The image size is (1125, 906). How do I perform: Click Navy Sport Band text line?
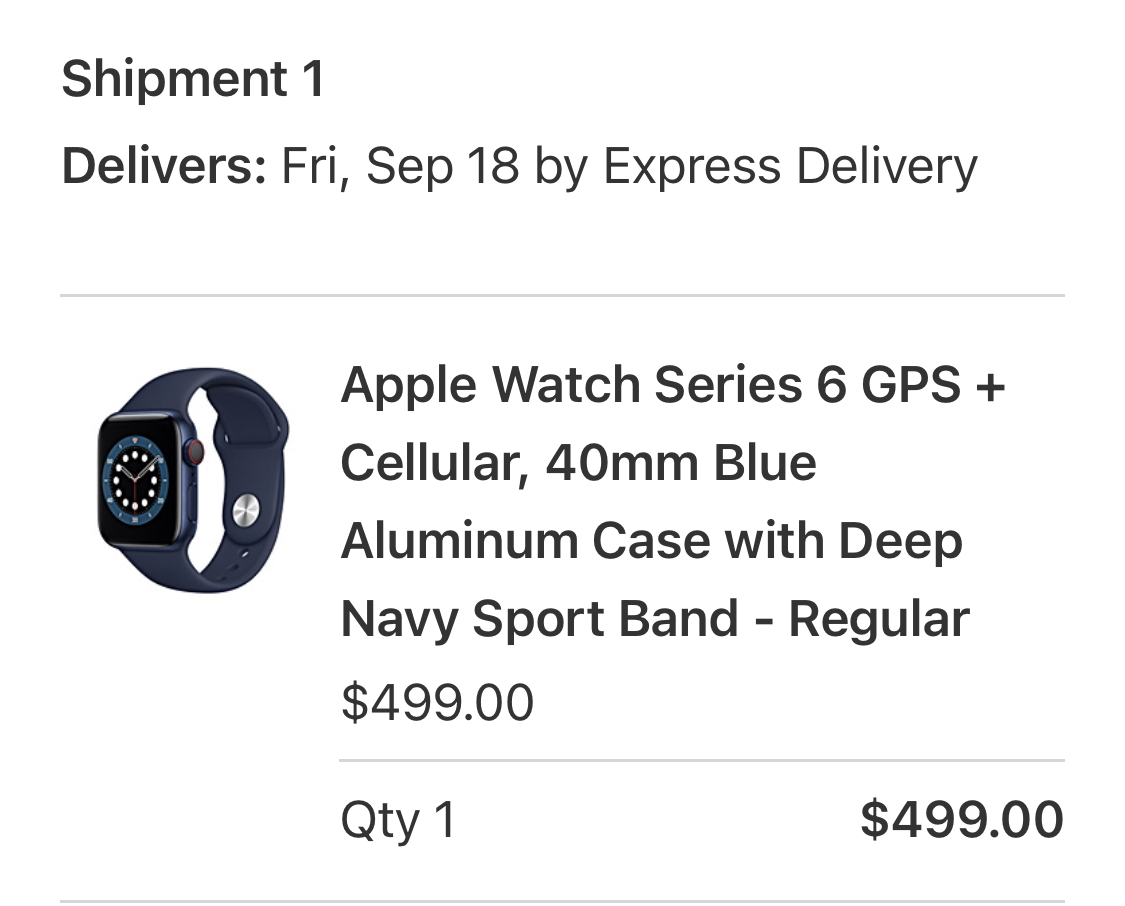540,618
